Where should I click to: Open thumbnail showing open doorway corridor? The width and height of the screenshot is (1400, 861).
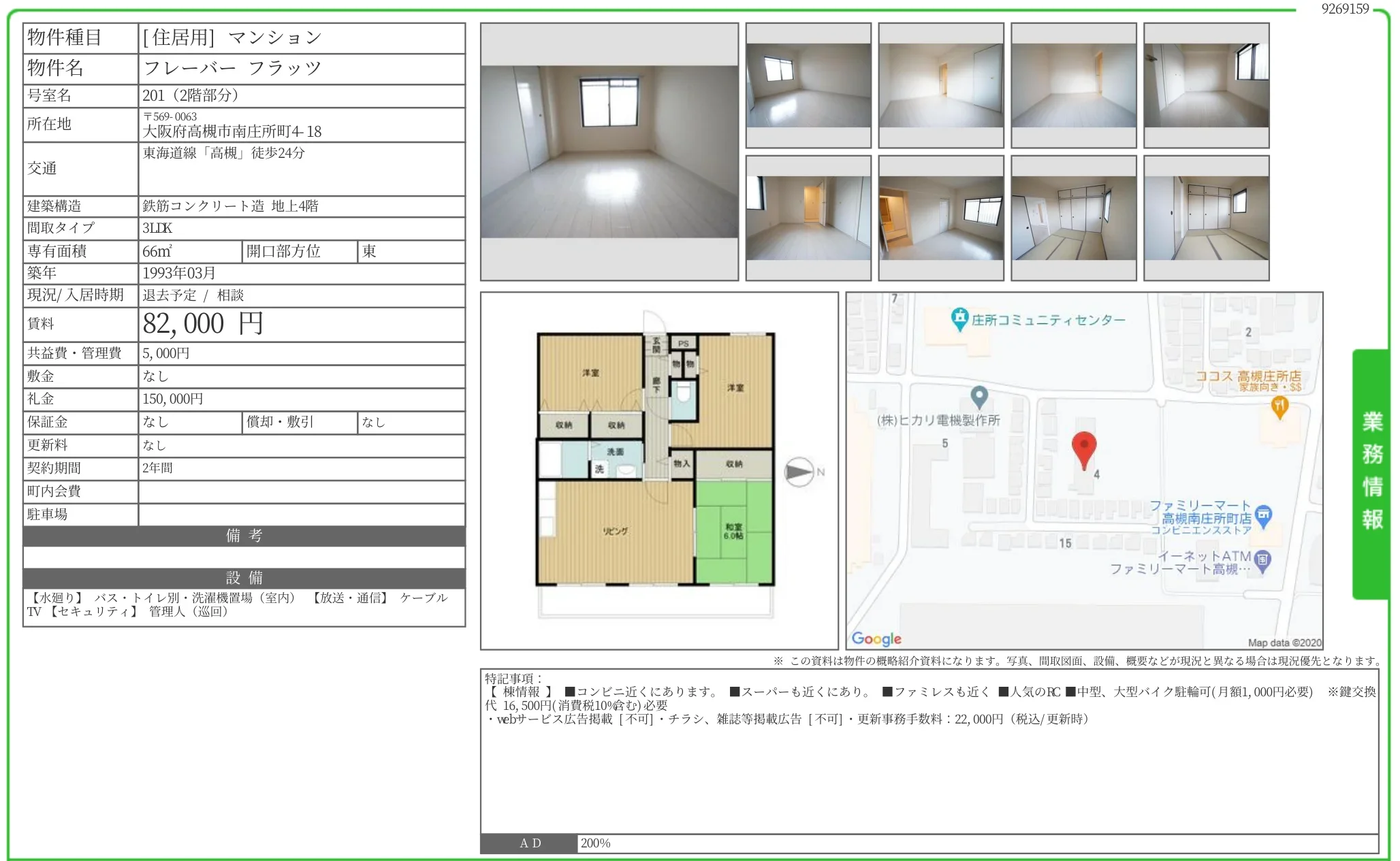point(808,218)
